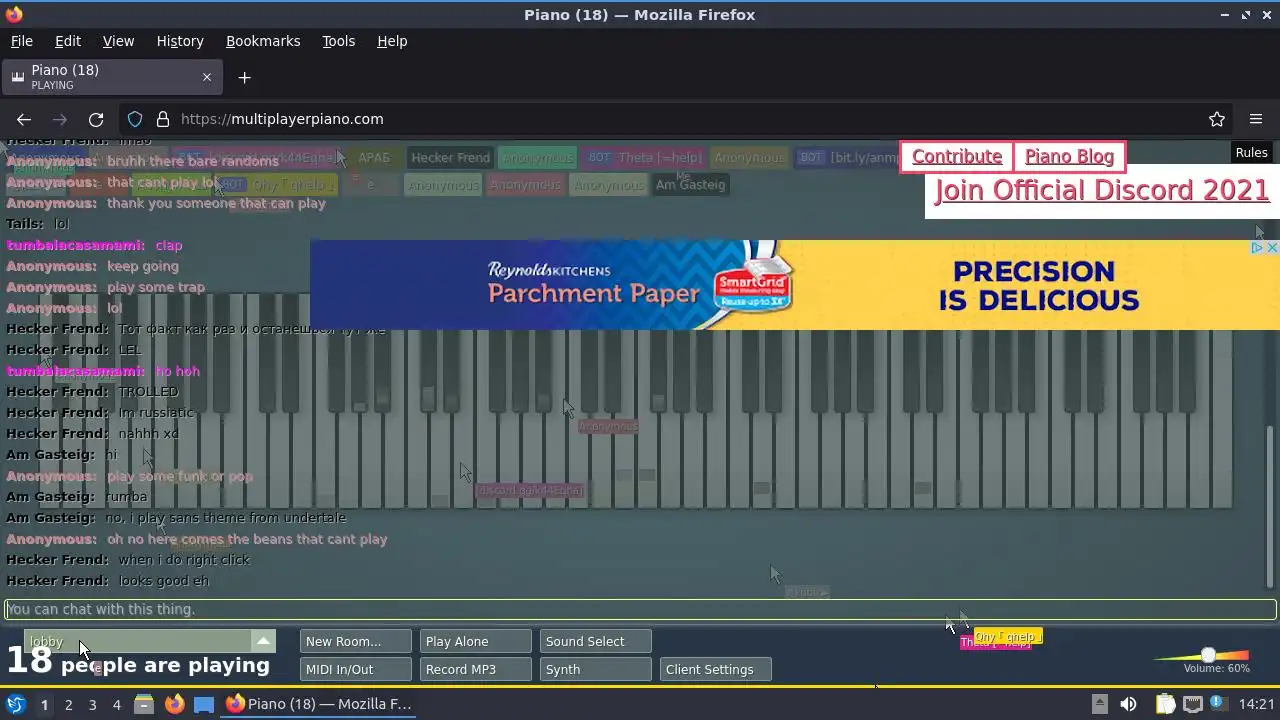Open the History menu
This screenshot has width=1280, height=720.
point(180,41)
